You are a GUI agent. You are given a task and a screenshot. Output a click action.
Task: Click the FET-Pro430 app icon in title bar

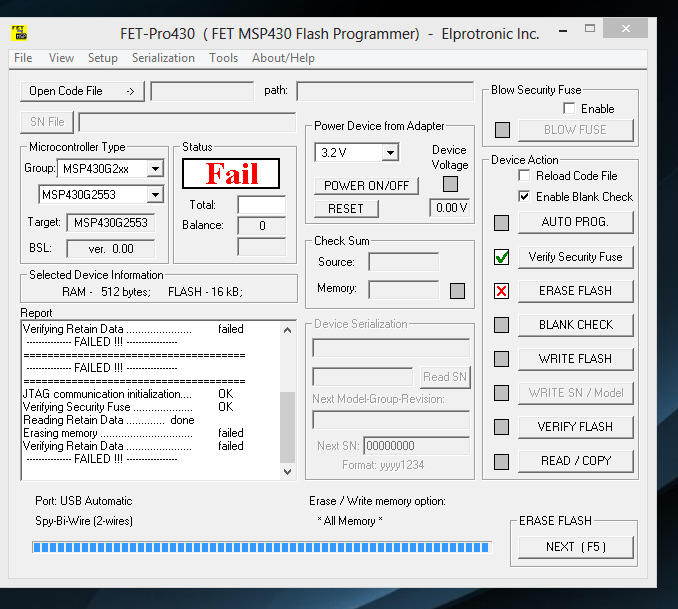click(19, 33)
